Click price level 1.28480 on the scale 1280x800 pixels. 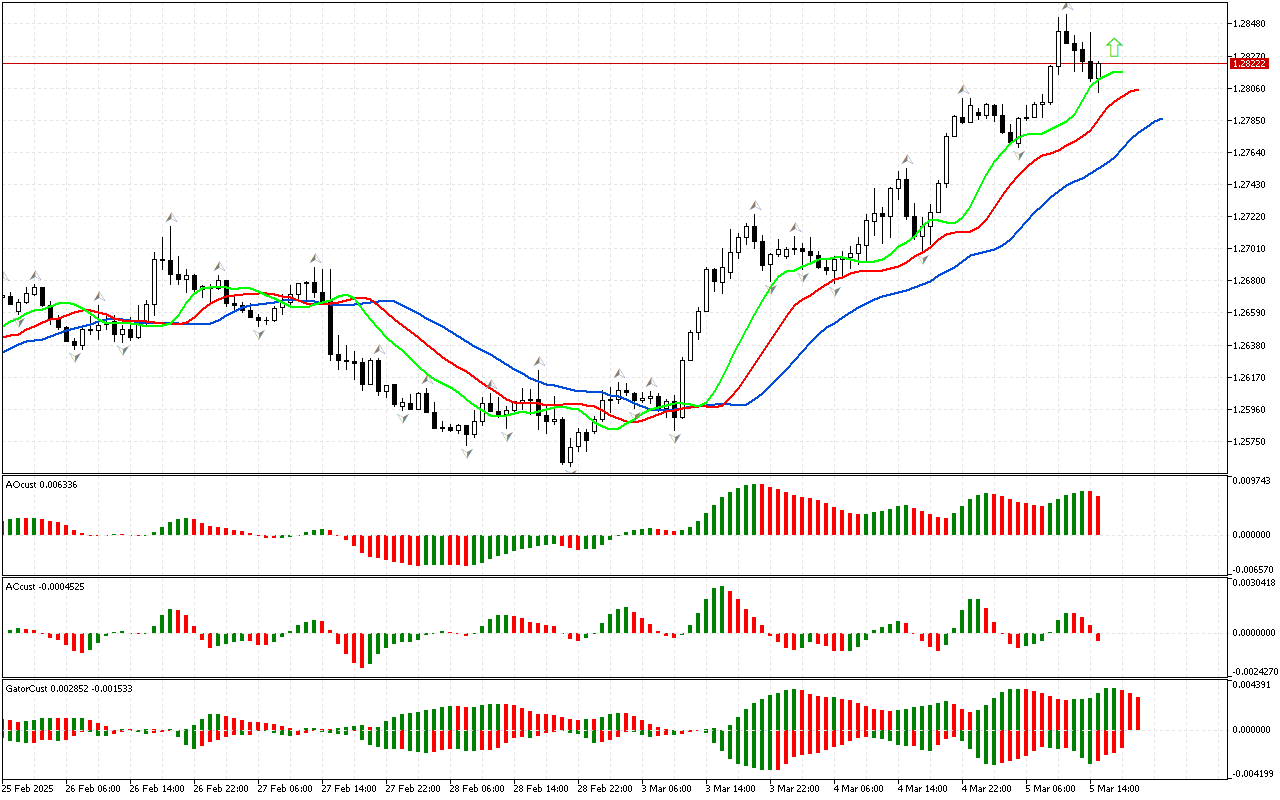point(1251,24)
